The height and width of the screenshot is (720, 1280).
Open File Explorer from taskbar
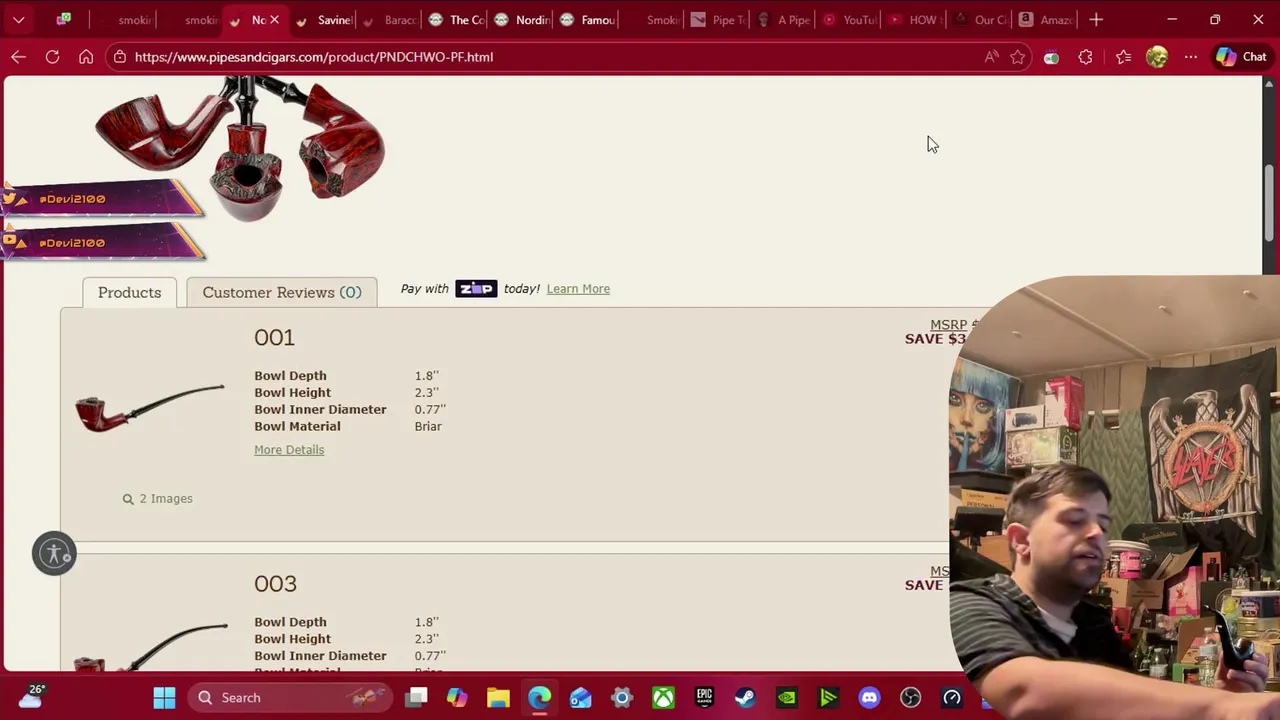498,697
